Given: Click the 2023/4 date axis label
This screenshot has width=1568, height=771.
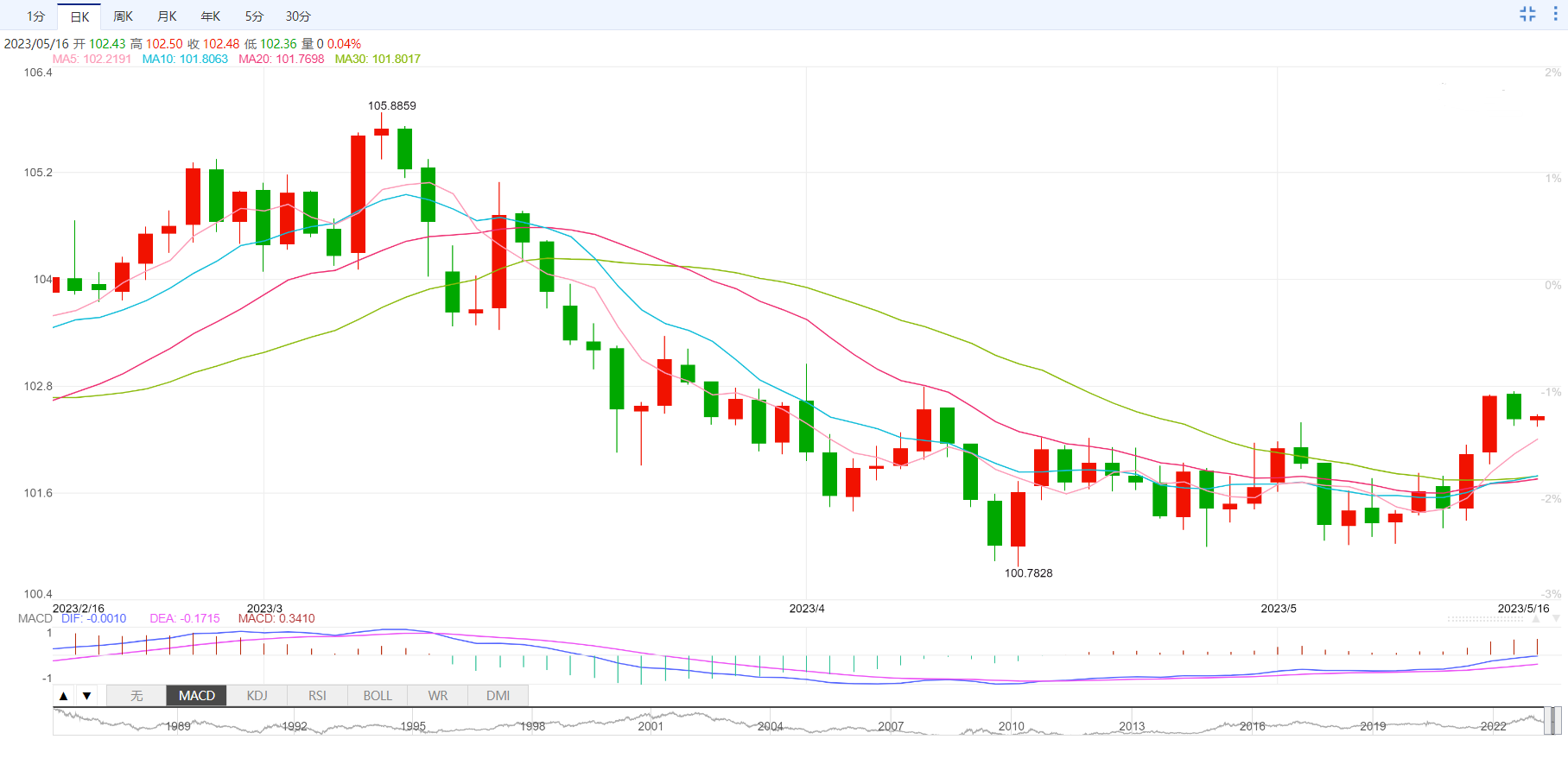Looking at the screenshot, I should pos(807,609).
